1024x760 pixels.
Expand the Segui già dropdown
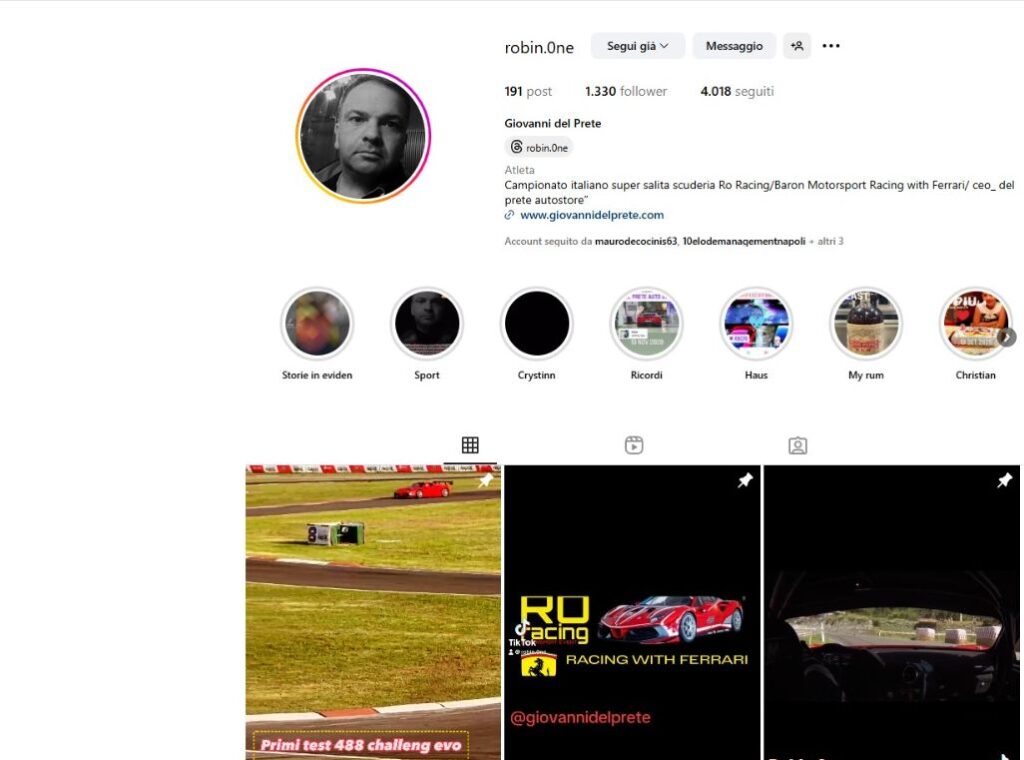(638, 46)
